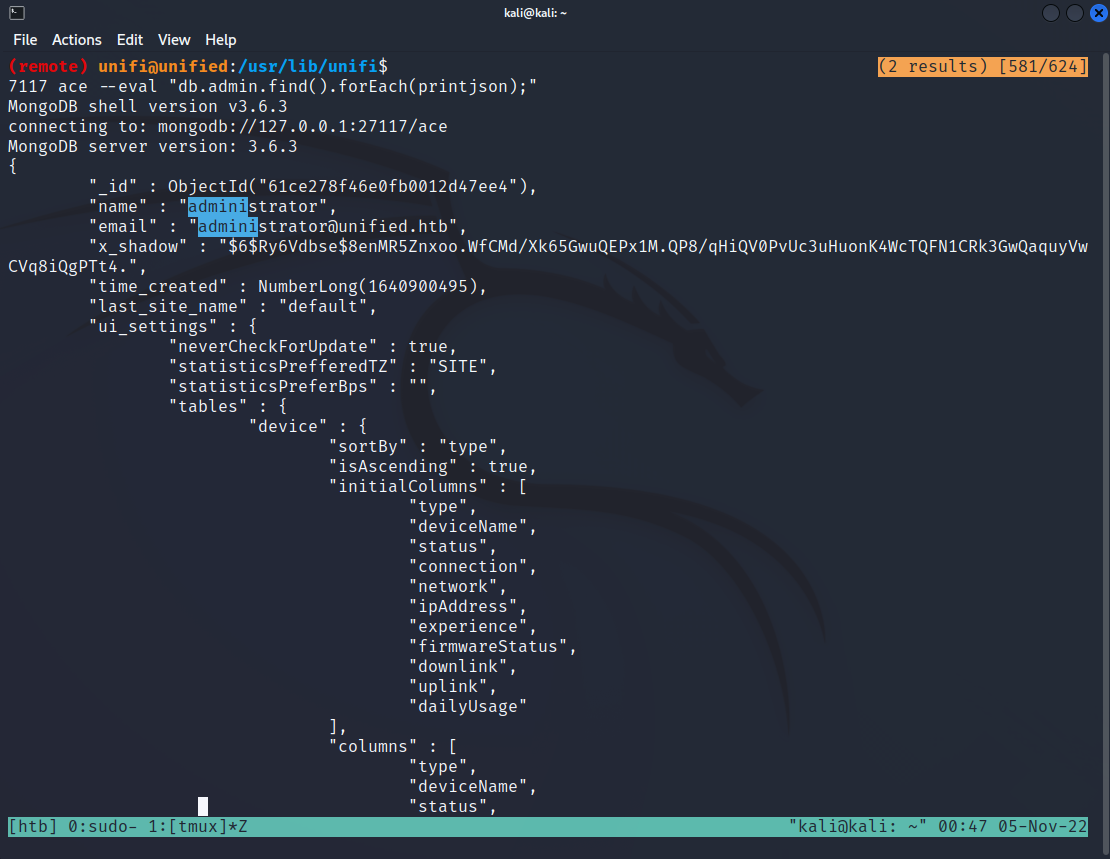The height and width of the screenshot is (859, 1110).
Task: Click the [htb] session name
Action: pos(32,827)
